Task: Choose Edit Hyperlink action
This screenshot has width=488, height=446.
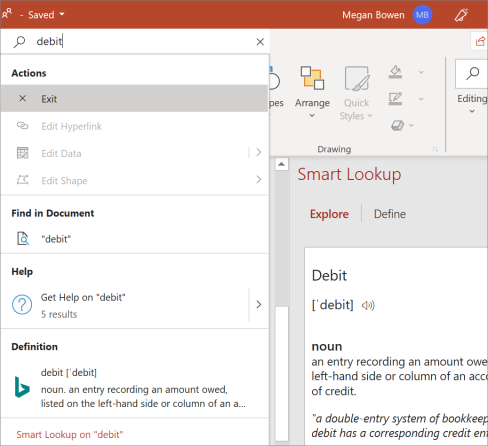Action: [x=135, y=126]
